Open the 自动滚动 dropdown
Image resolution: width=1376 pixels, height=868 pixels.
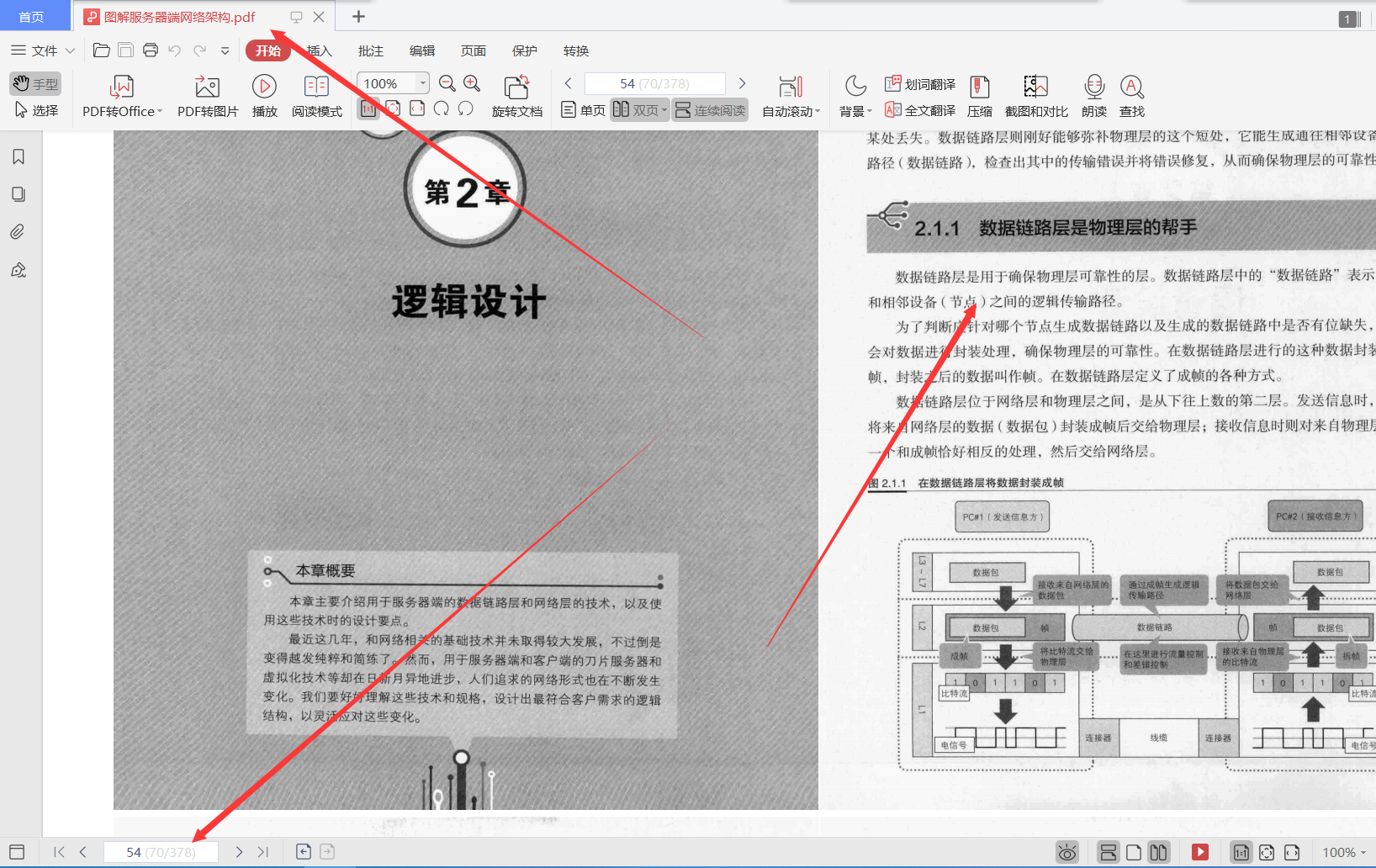coord(791,111)
